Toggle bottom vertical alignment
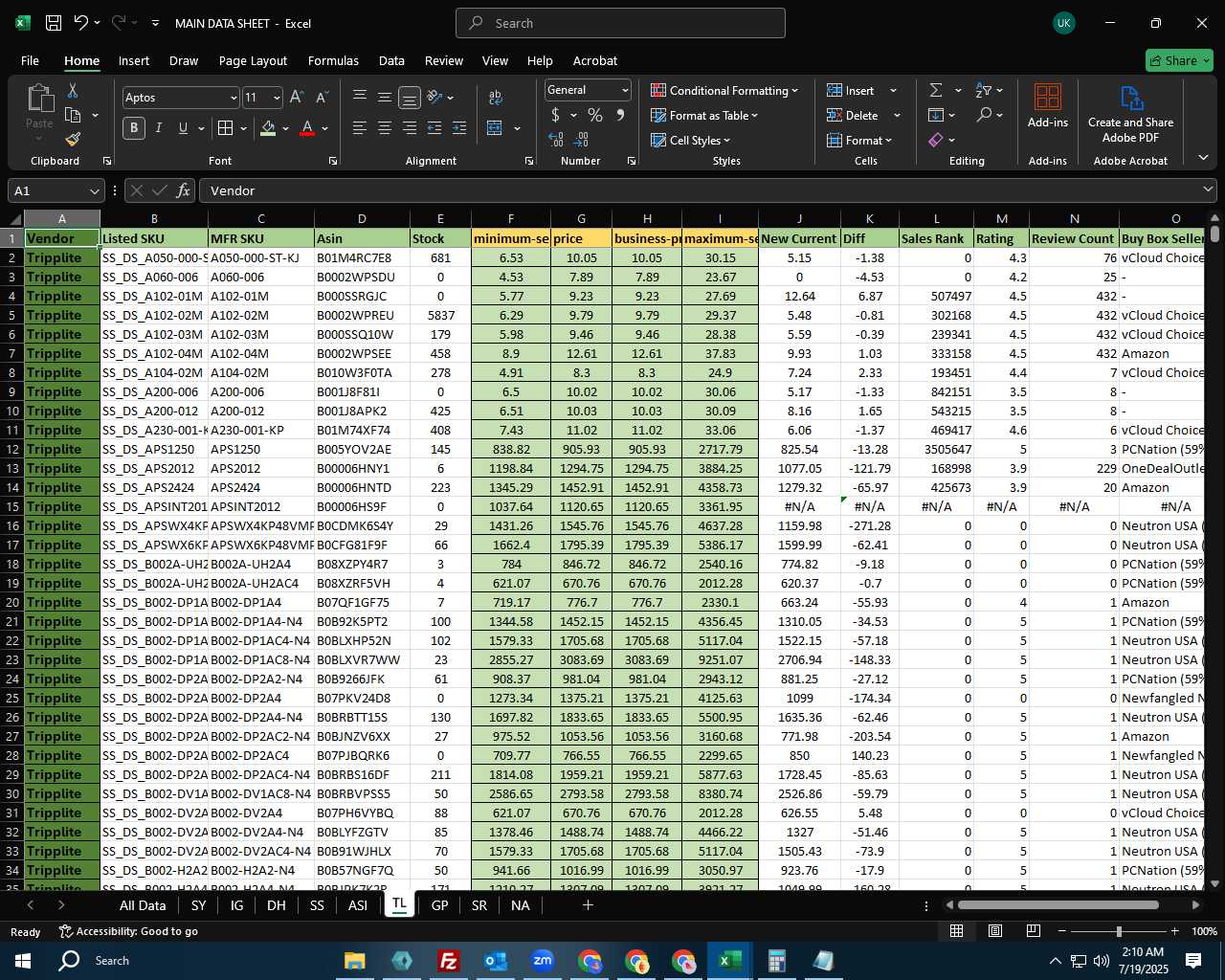Screen dimensions: 1225x980 410,98
